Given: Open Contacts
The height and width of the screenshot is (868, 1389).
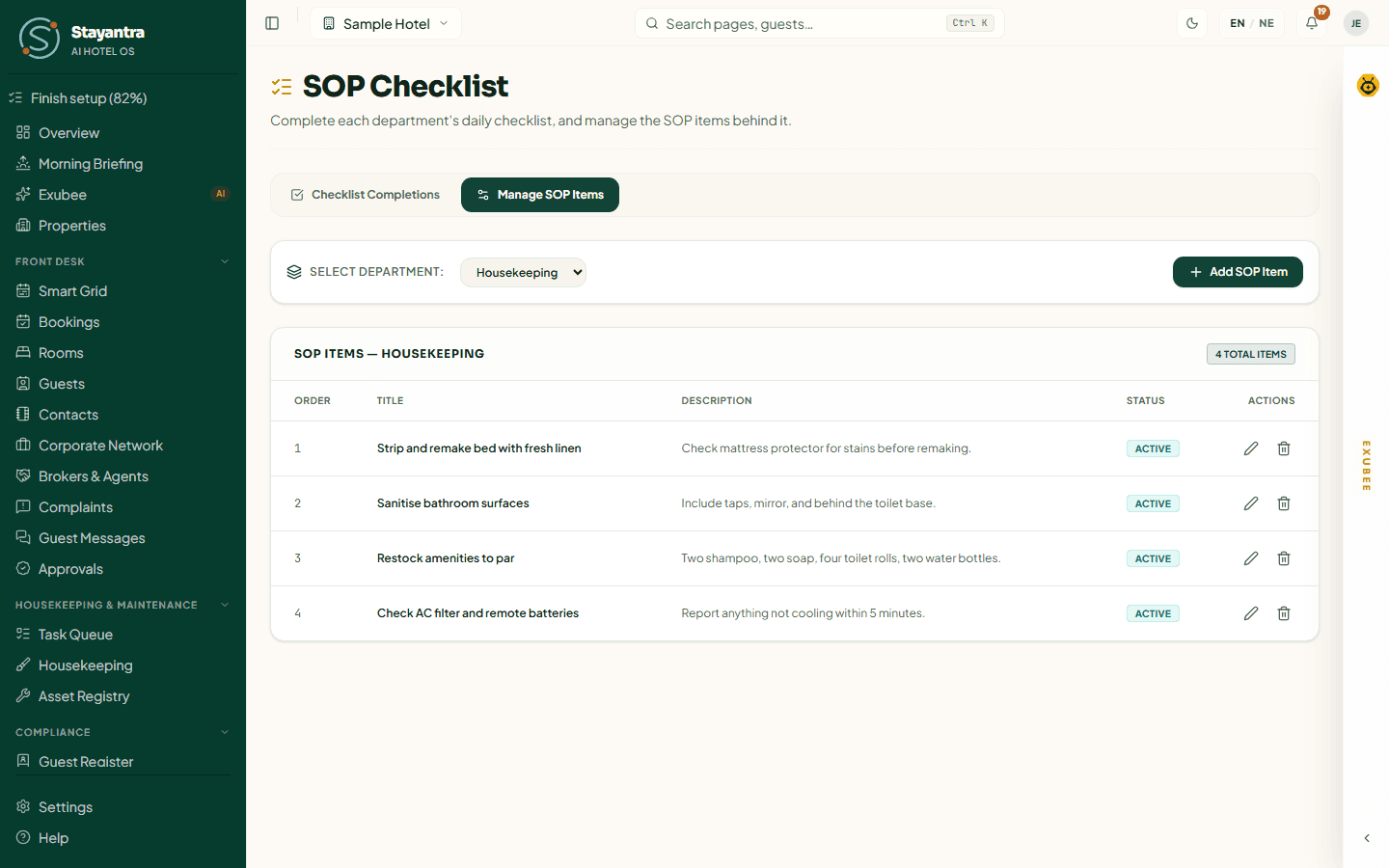Looking at the screenshot, I should pyautogui.click(x=123, y=415).
